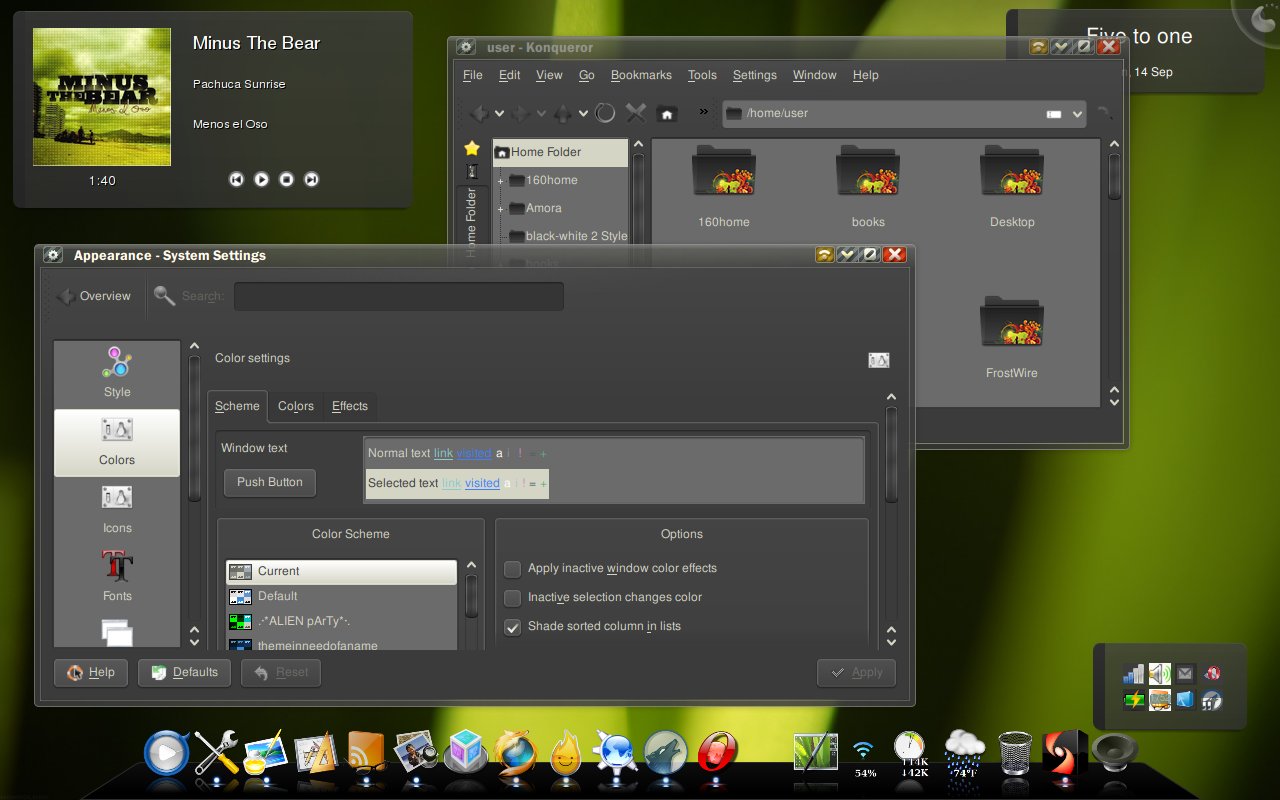Go back in Konqueror toolbar
Screen dimensions: 1280x800
click(481, 113)
